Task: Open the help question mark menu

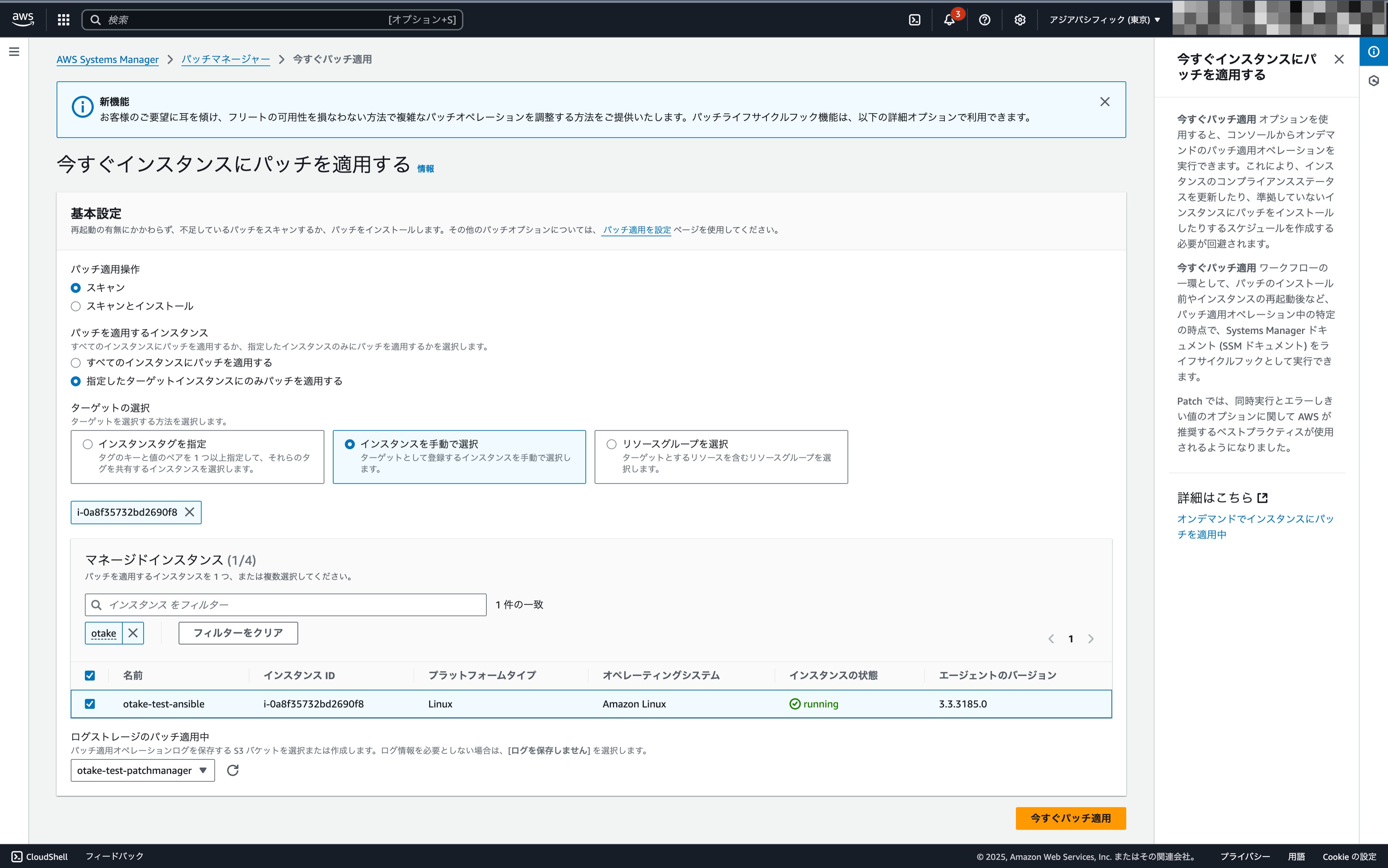Action: pyautogui.click(x=984, y=20)
